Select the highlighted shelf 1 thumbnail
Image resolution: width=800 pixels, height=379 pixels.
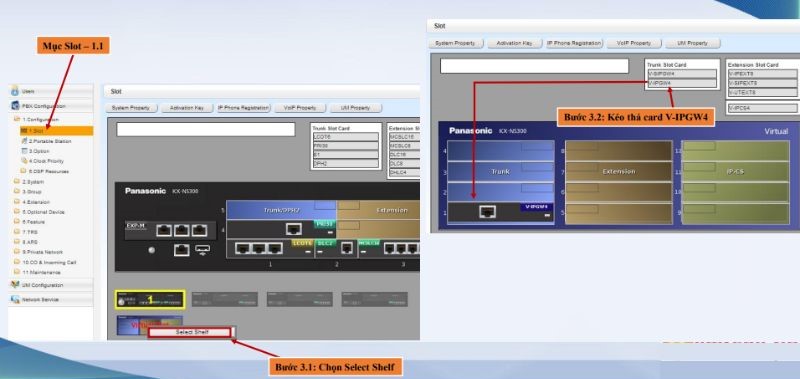point(150,299)
